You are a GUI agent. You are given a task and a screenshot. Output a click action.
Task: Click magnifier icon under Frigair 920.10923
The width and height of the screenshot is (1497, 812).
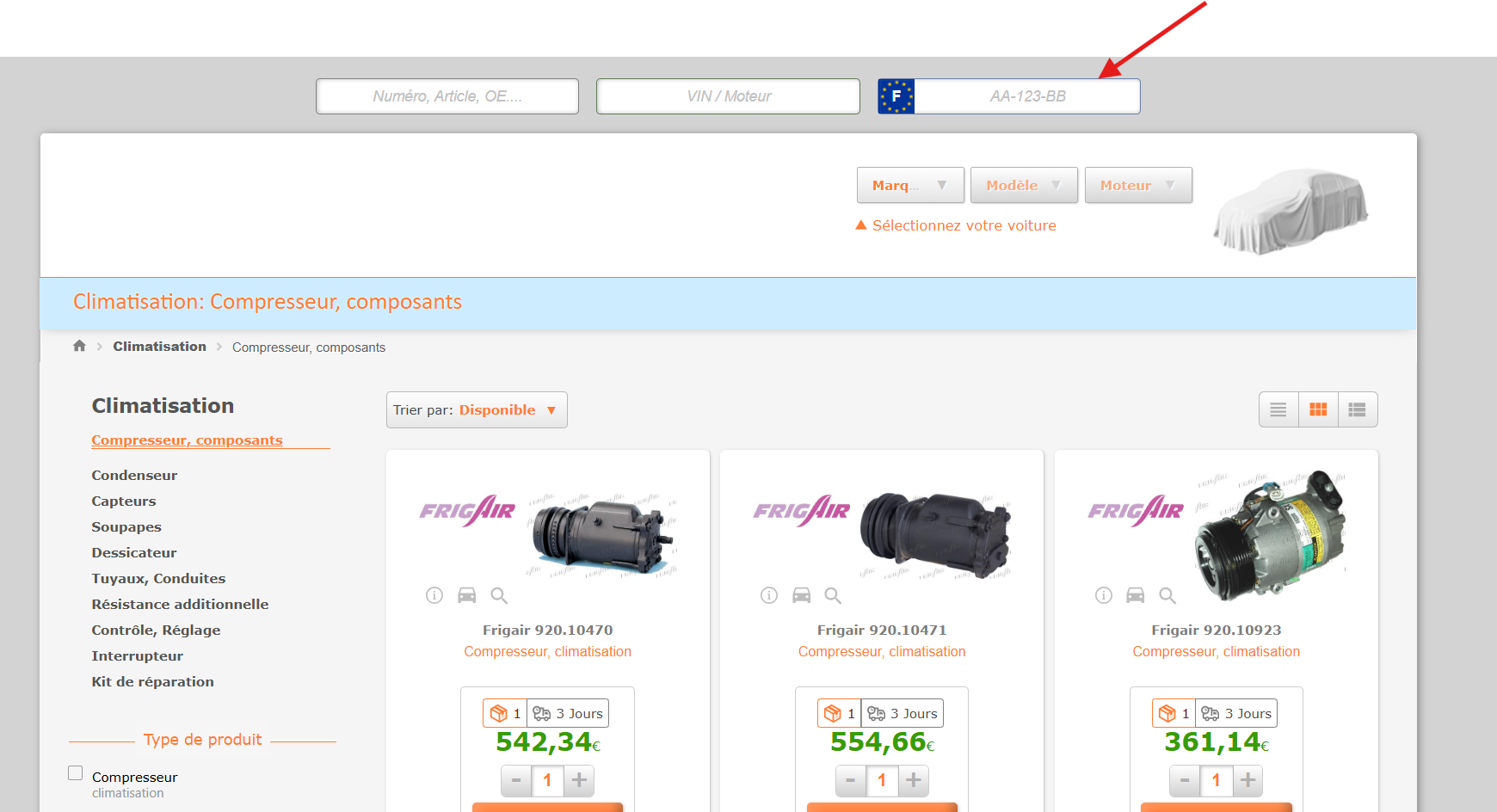1167,595
